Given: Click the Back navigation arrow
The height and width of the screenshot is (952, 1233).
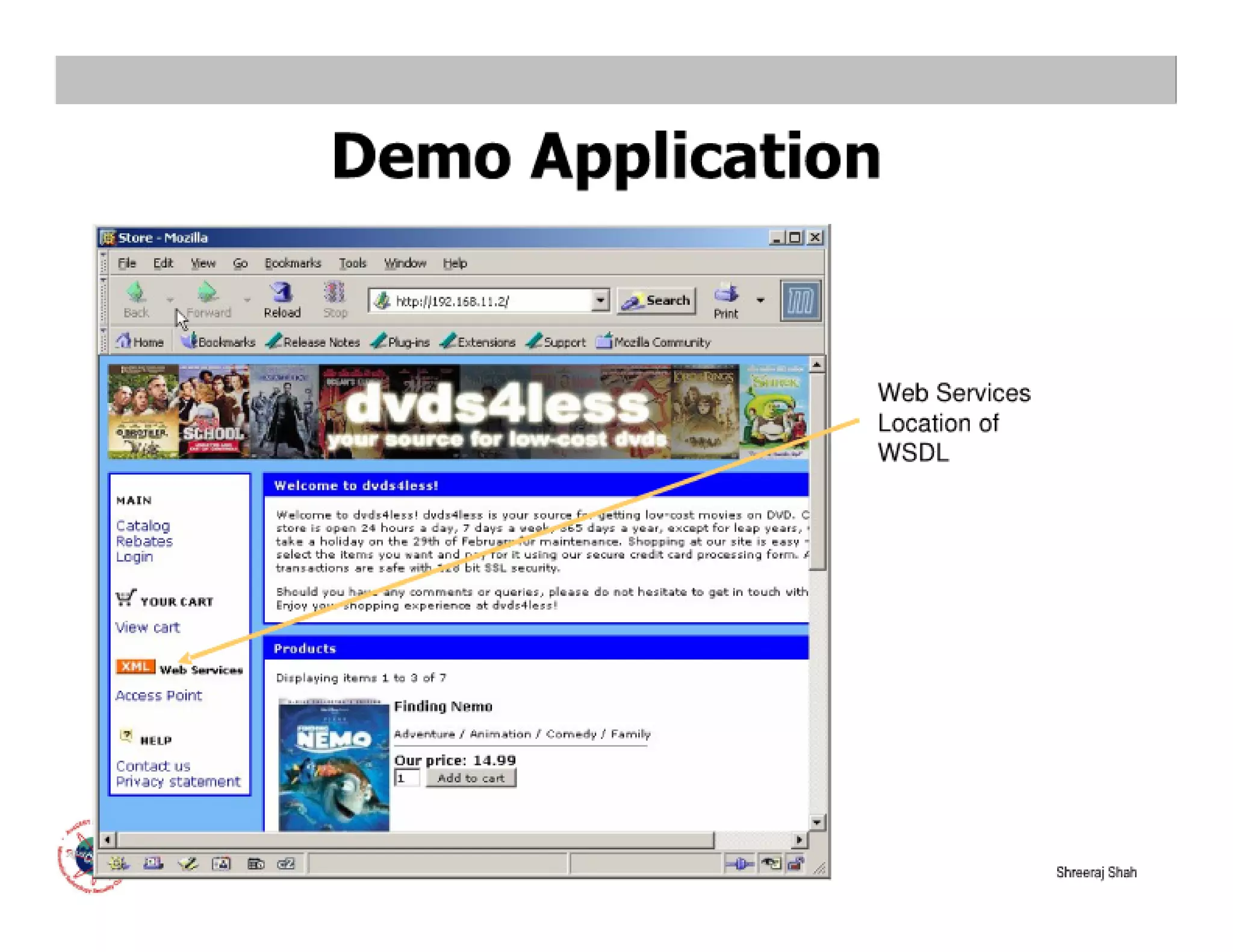Looking at the screenshot, I should tap(136, 300).
